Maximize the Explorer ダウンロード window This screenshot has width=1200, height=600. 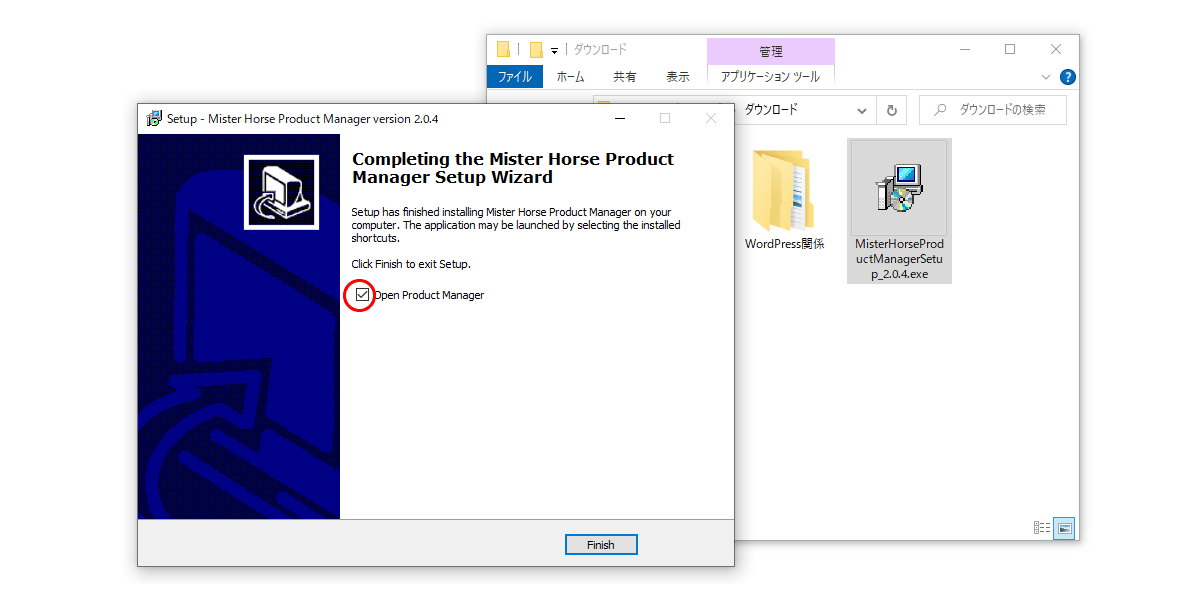1010,49
